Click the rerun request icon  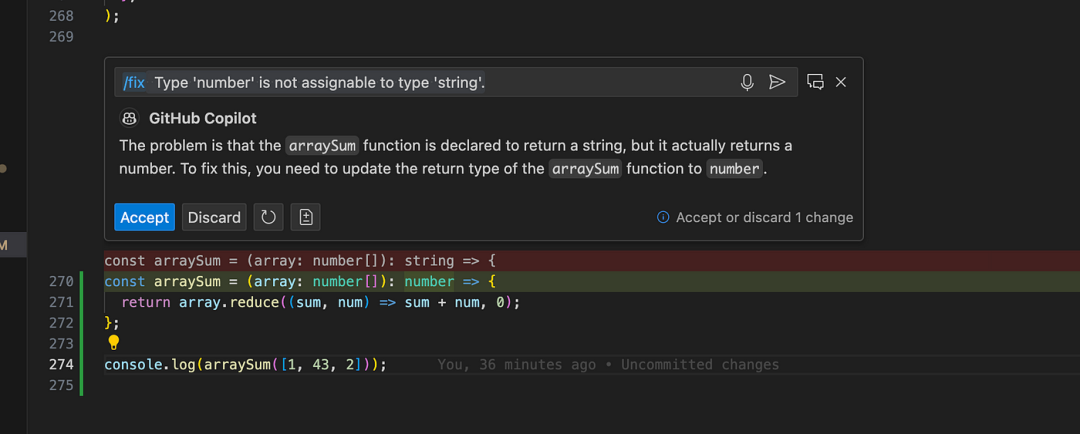(268, 217)
